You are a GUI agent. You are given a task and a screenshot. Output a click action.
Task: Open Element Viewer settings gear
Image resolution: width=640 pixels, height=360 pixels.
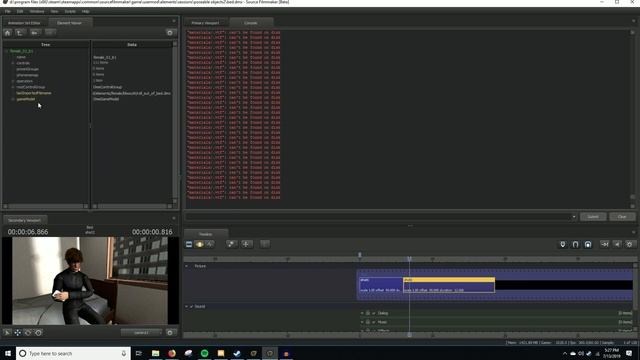[170, 33]
